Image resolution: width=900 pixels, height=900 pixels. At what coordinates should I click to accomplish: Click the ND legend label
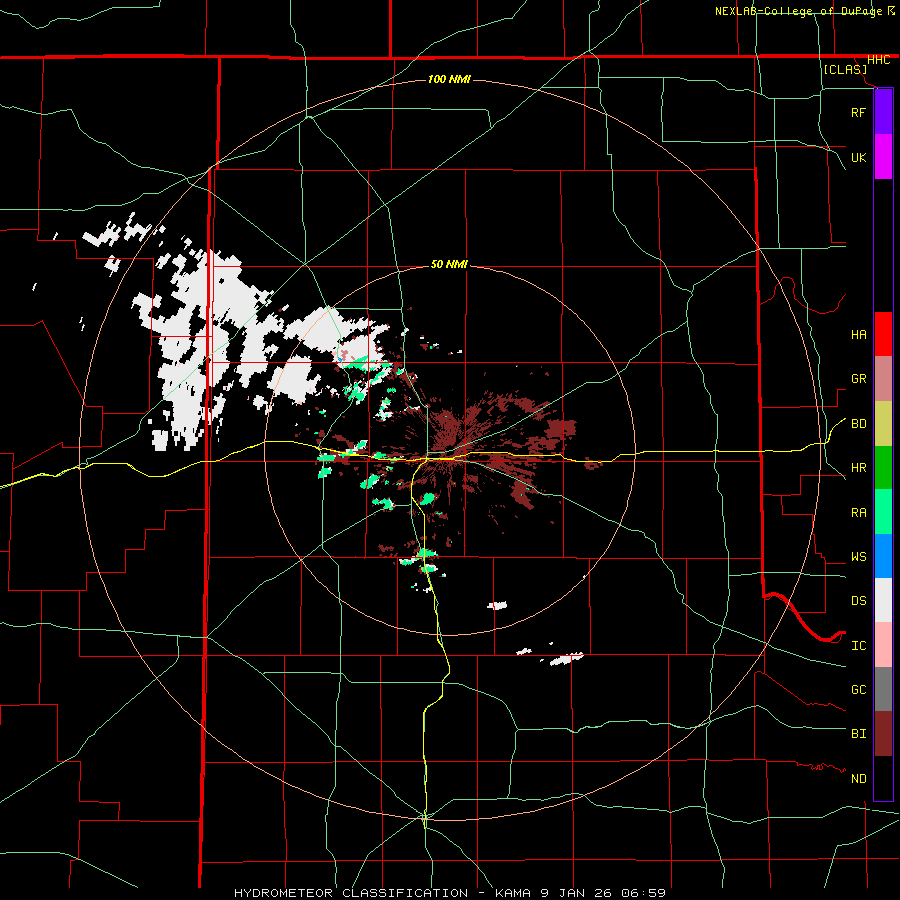(858, 779)
